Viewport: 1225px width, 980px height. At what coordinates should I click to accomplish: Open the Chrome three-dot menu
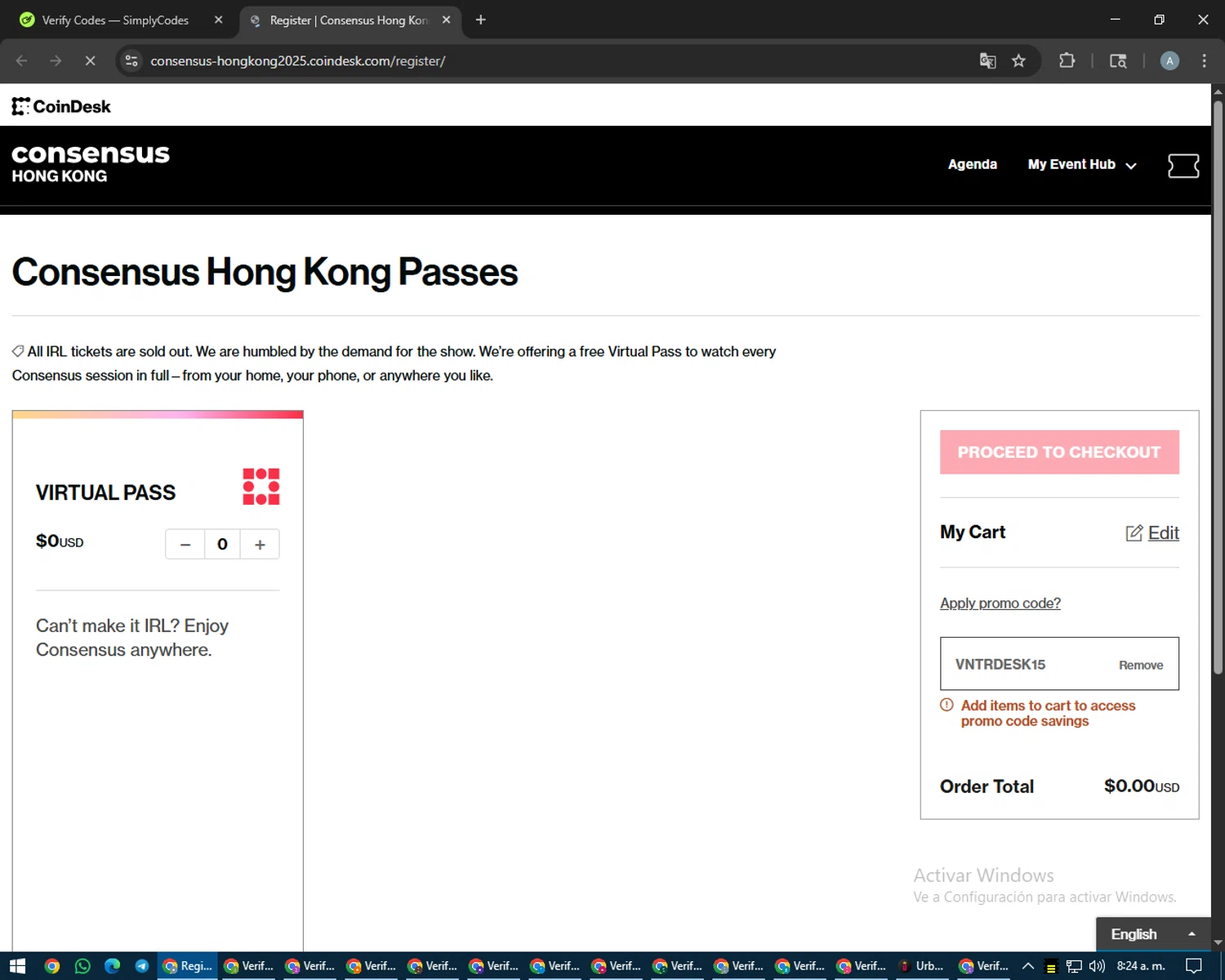click(x=1204, y=60)
